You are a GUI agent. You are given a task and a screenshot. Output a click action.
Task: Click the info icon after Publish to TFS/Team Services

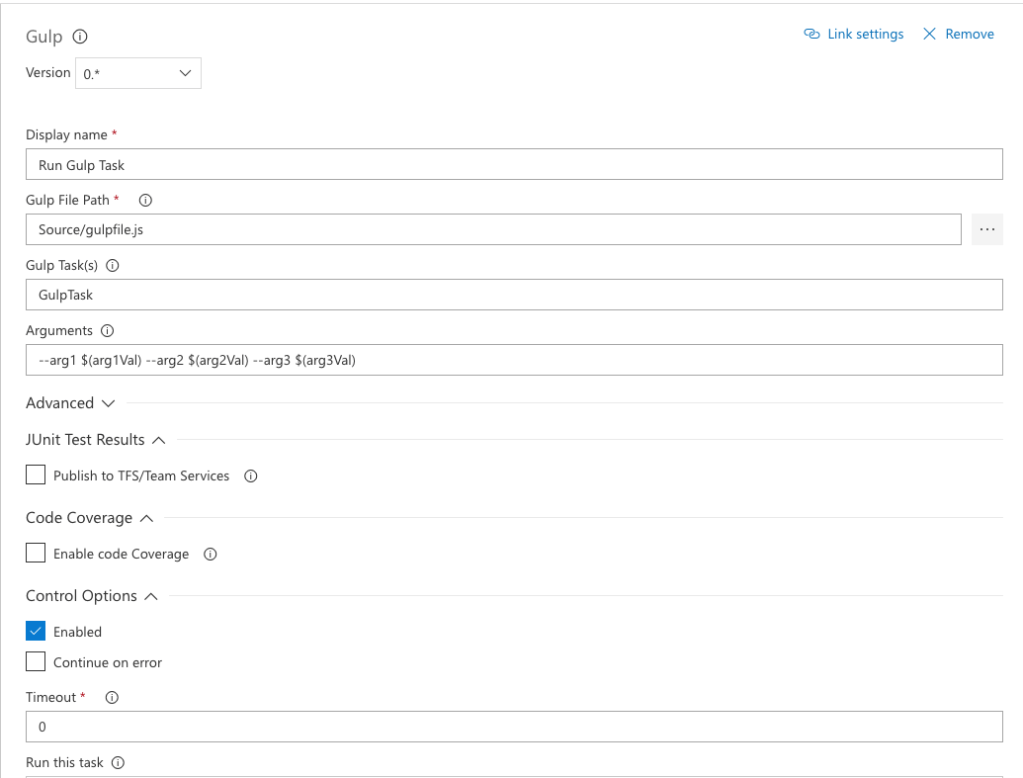pos(251,476)
